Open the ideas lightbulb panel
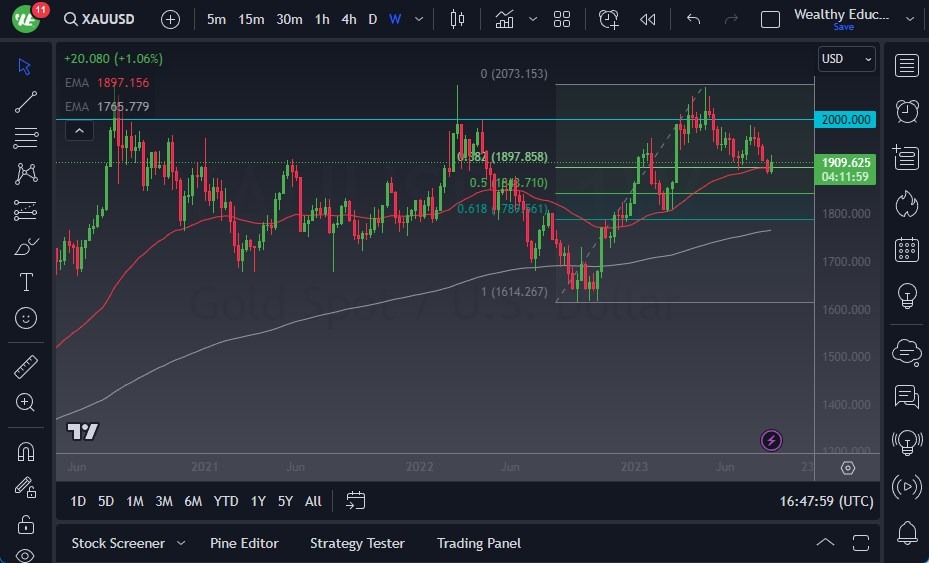929x563 pixels. (906, 295)
